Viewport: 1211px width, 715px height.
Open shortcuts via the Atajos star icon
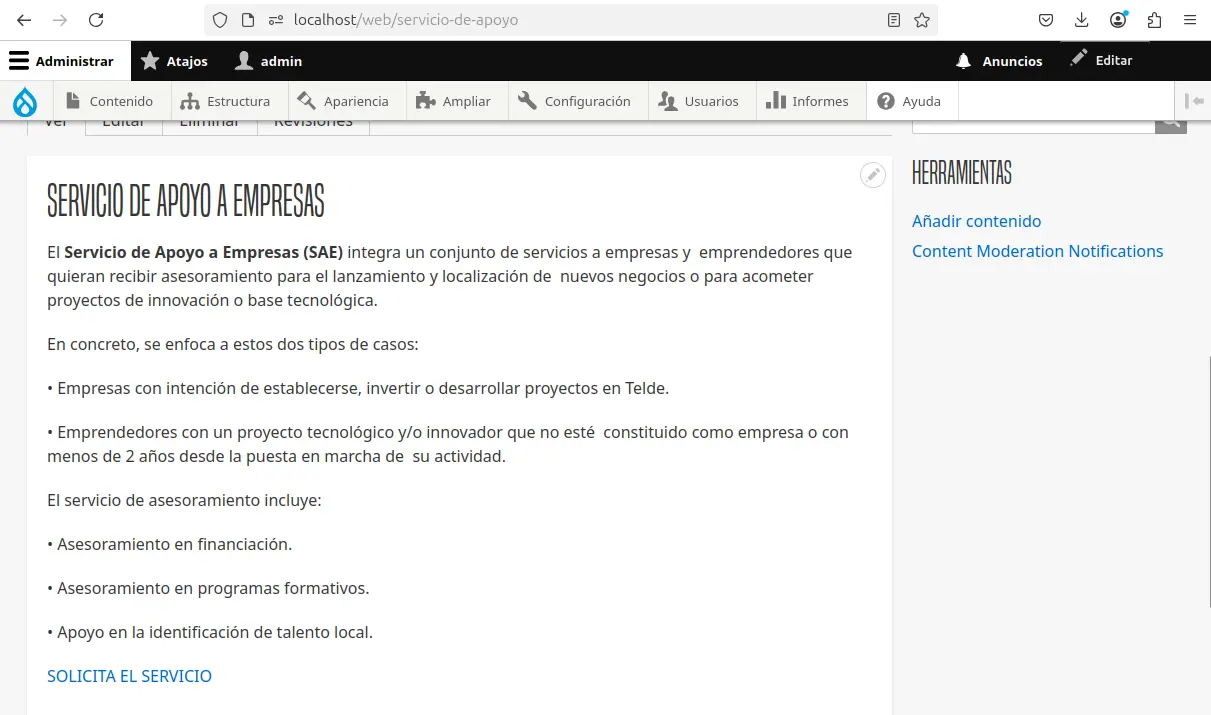click(150, 60)
